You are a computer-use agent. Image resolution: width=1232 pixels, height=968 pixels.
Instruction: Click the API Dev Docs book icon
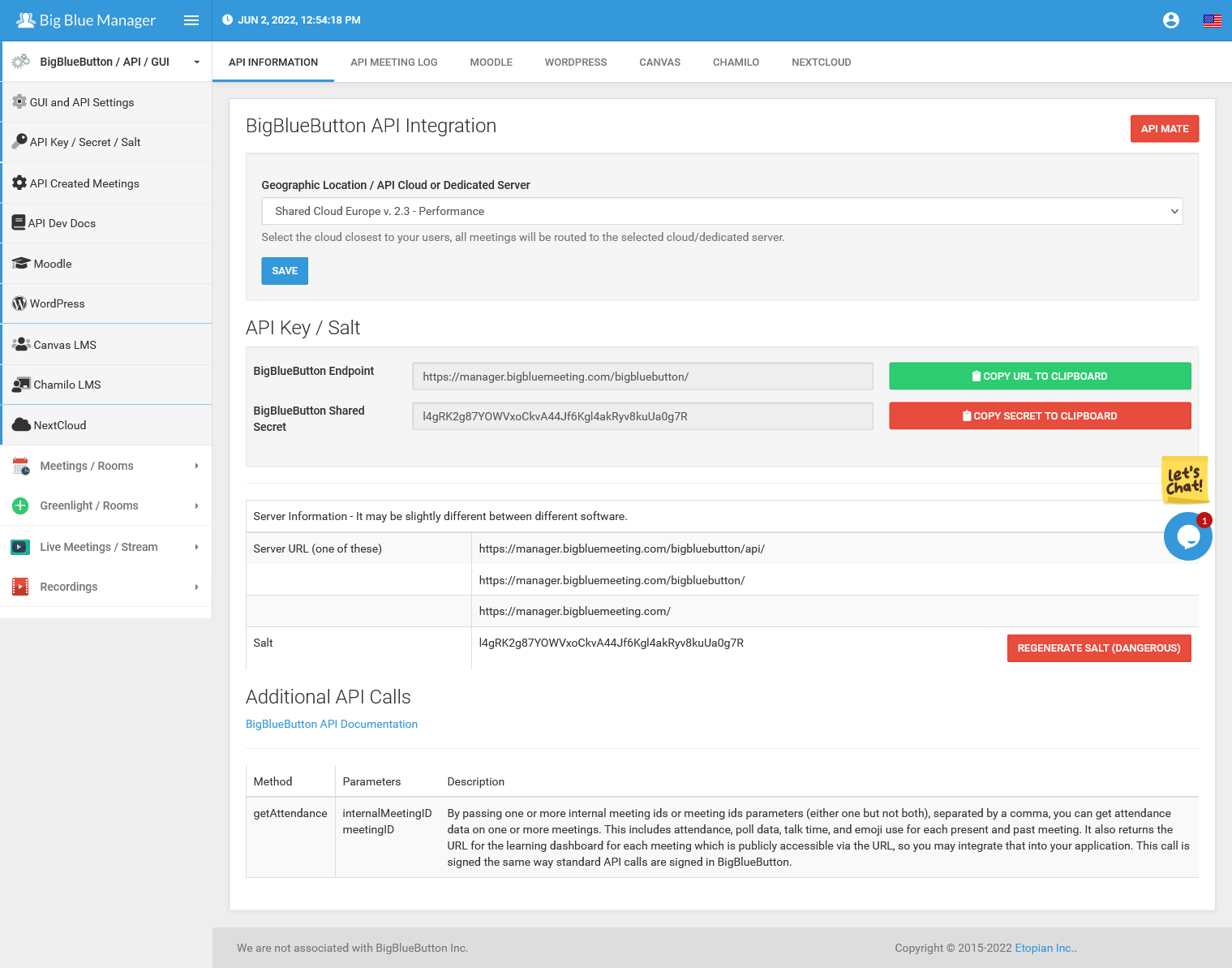tap(19, 222)
